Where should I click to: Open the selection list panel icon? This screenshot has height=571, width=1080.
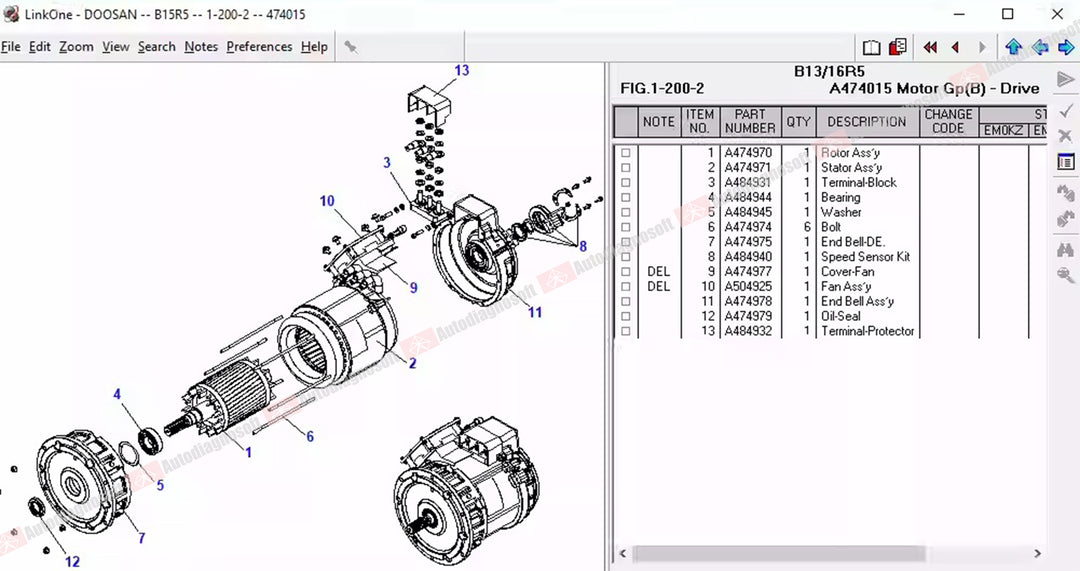click(x=1066, y=163)
